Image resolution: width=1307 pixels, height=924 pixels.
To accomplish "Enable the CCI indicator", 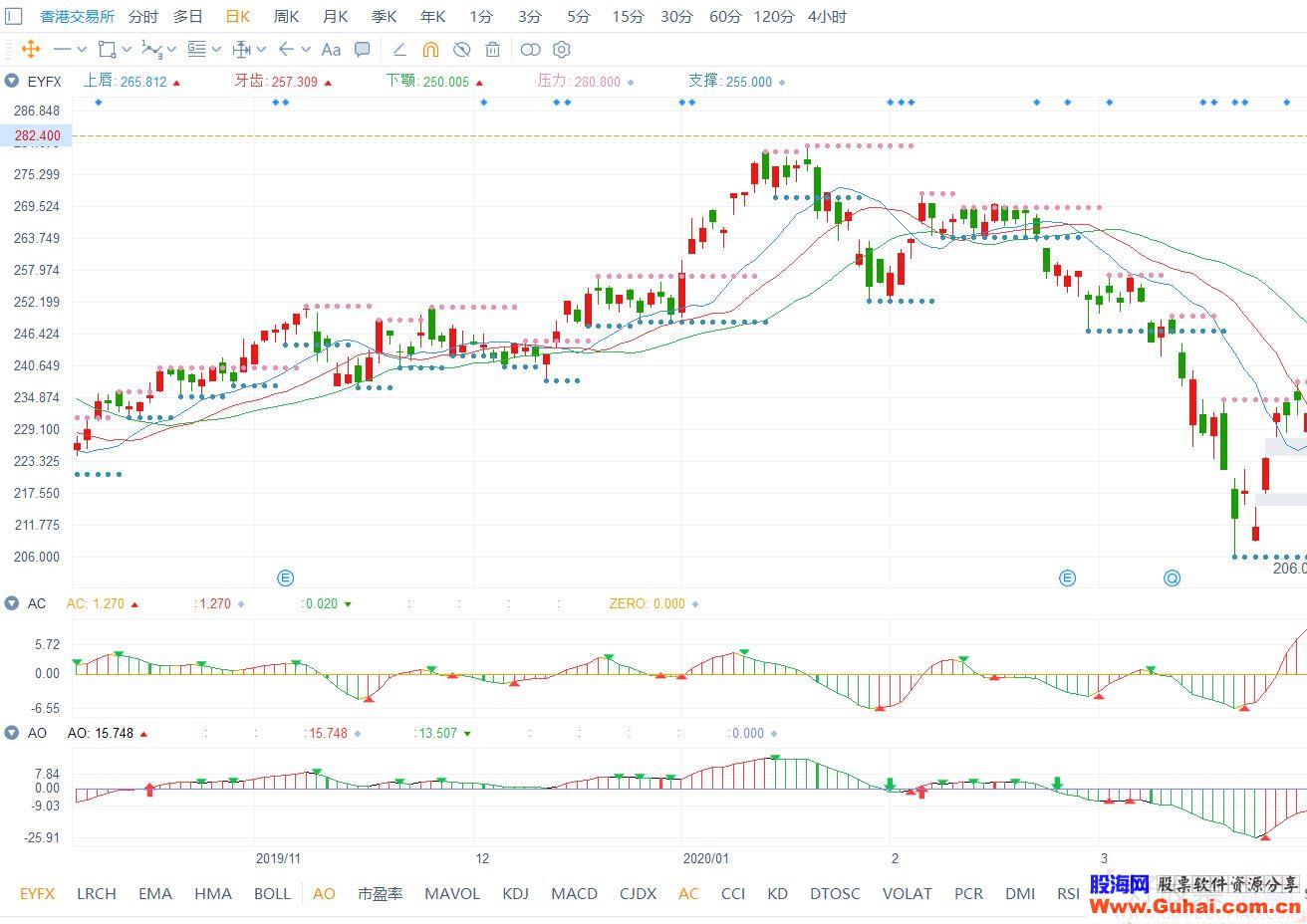I will 733,893.
